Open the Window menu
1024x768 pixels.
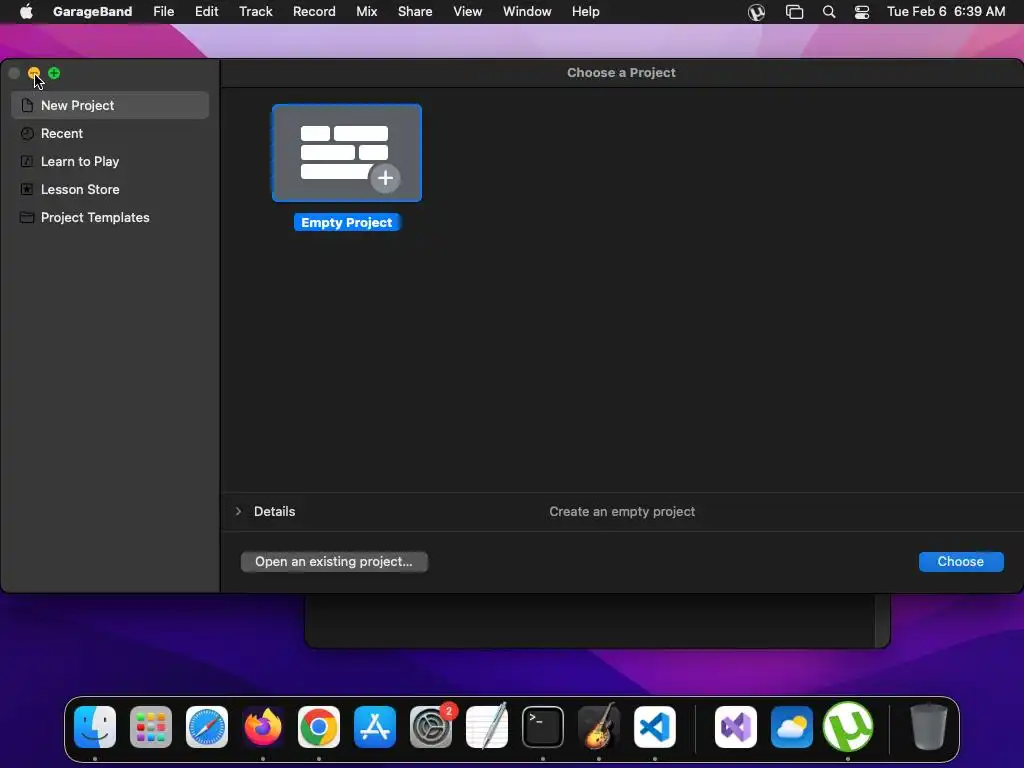527,12
